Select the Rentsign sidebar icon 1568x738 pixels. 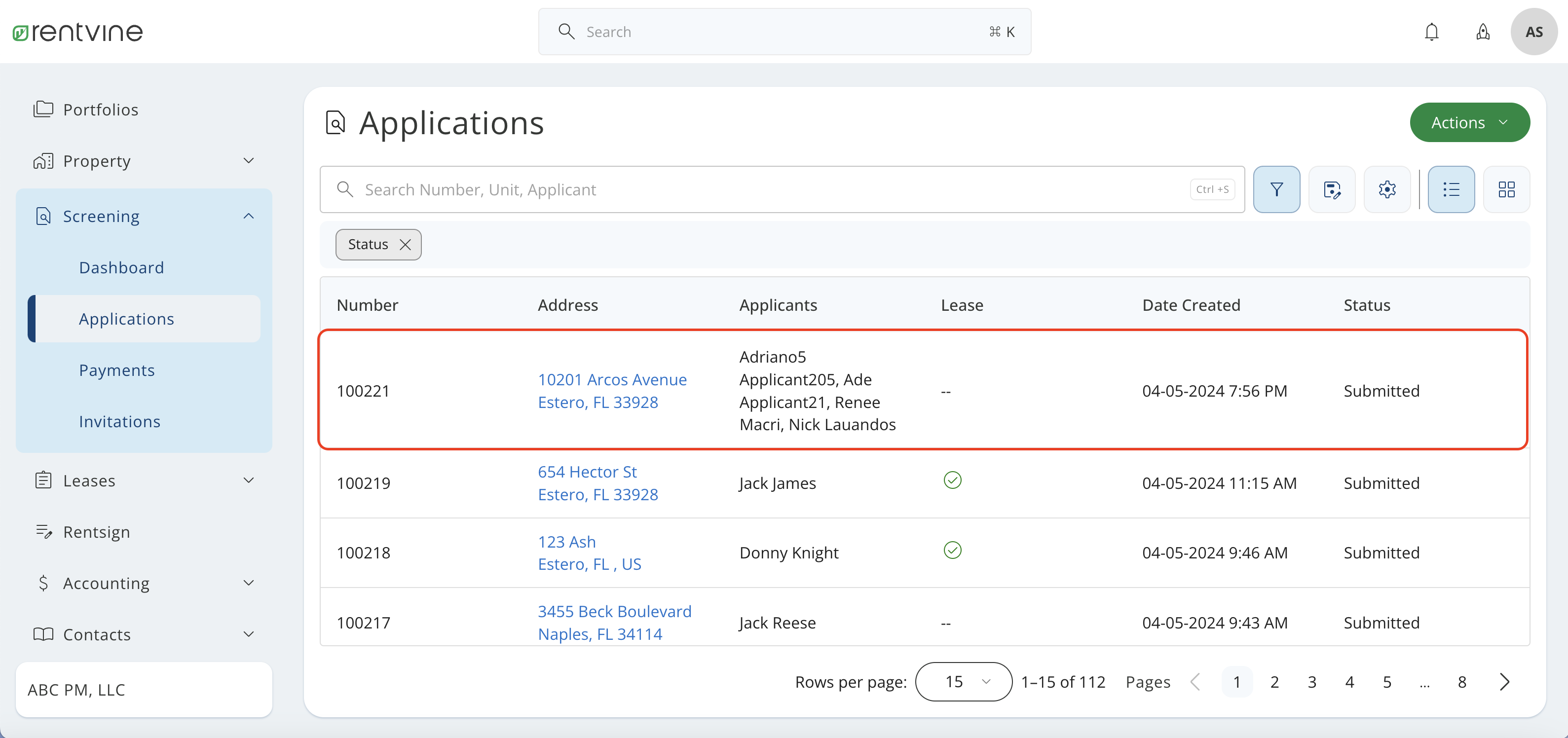coord(44,531)
